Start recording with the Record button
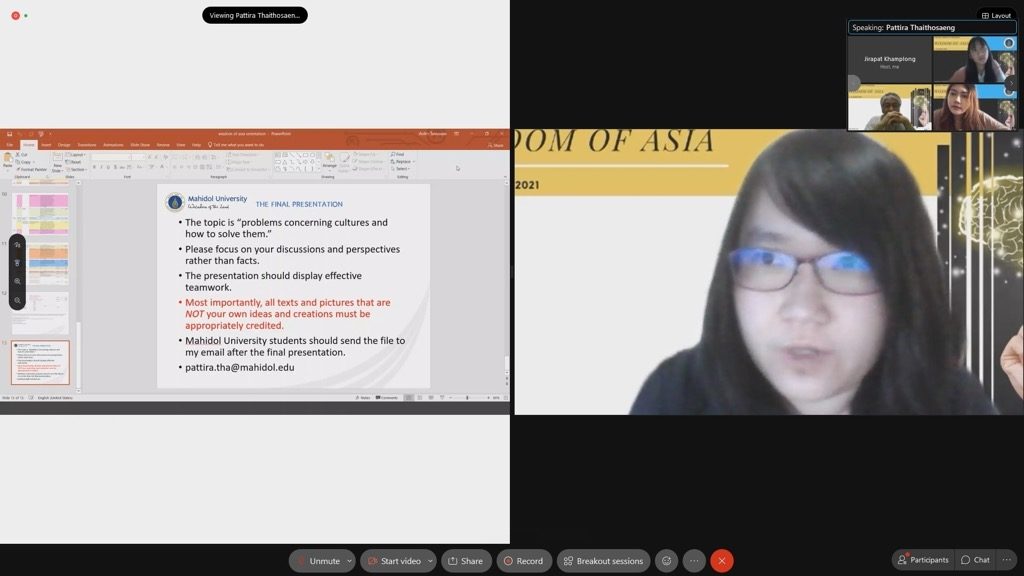Image resolution: width=1024 pixels, height=576 pixels. (523, 561)
